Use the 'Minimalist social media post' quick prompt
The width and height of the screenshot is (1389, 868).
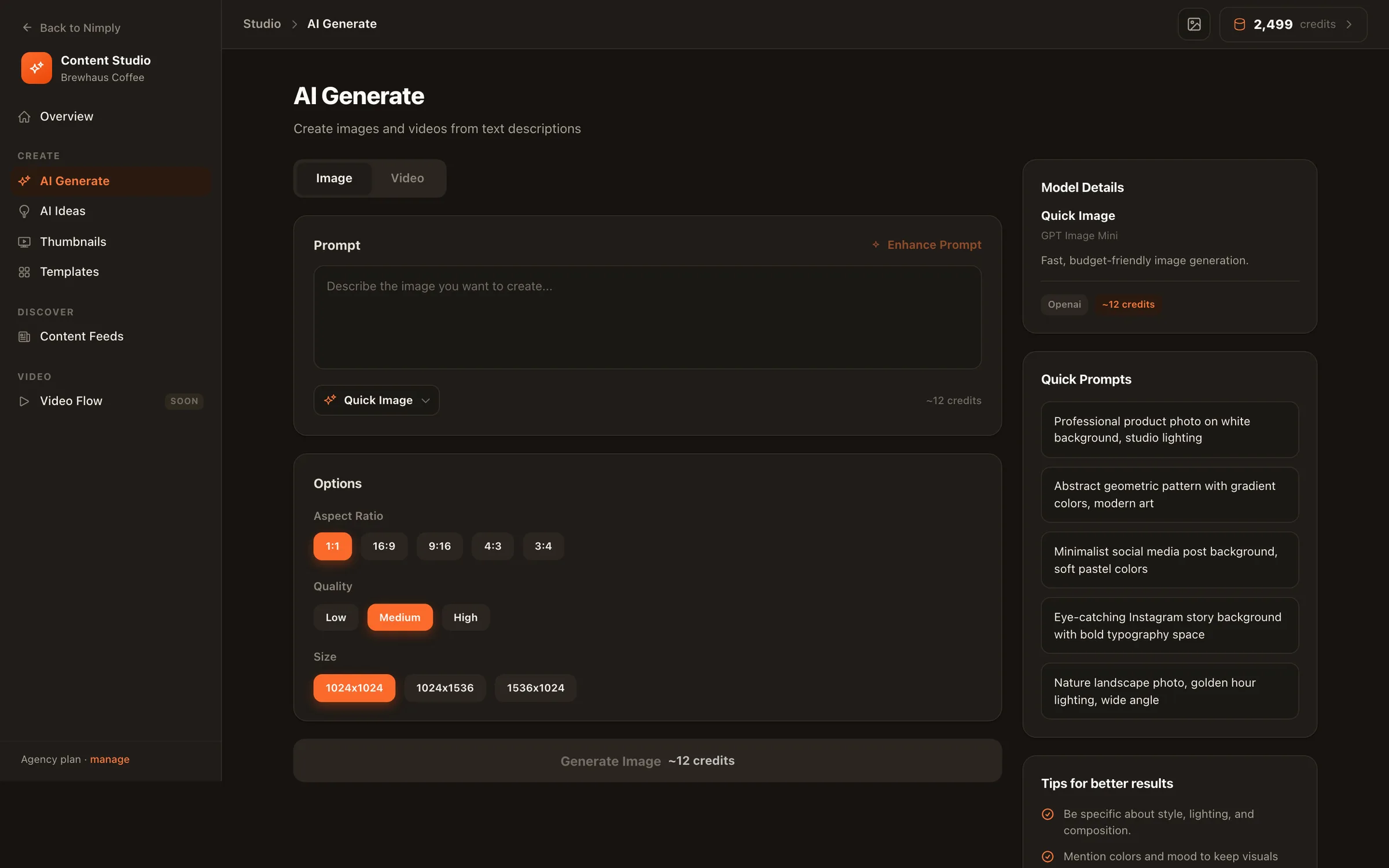coord(1170,560)
